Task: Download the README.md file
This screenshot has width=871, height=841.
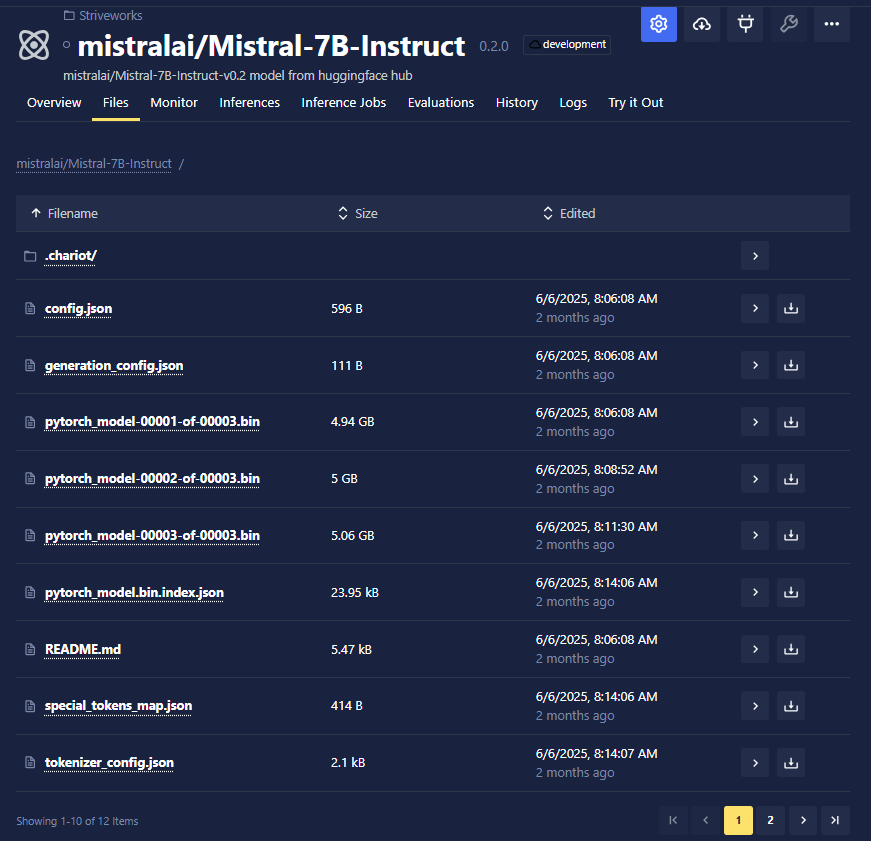Action: [791, 649]
